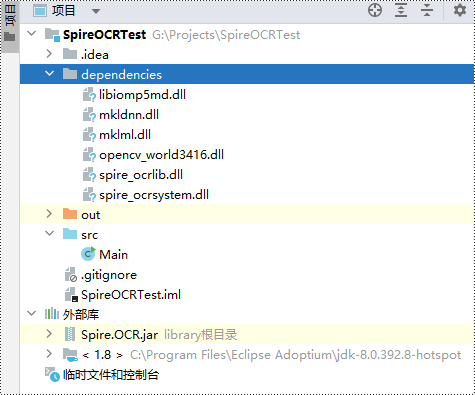Select the SpireOCRTest project name
Image resolution: width=475 pixels, height=395 pixels.
[x=104, y=35]
